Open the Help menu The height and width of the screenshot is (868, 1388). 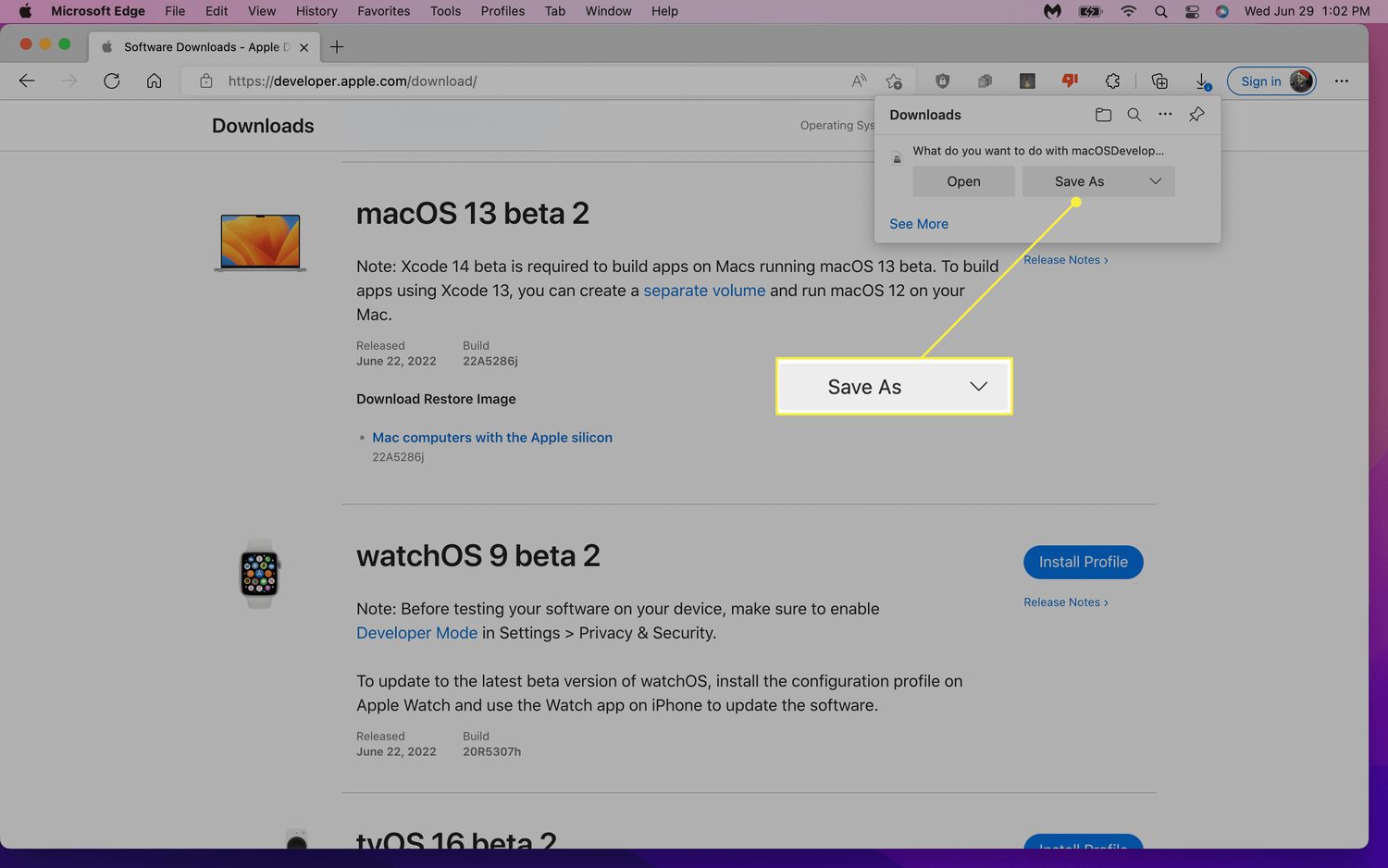click(x=664, y=11)
